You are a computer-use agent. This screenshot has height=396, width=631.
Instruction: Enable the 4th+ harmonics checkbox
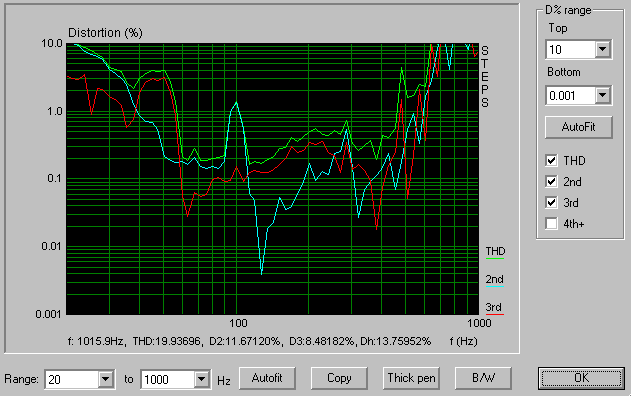[x=552, y=223]
